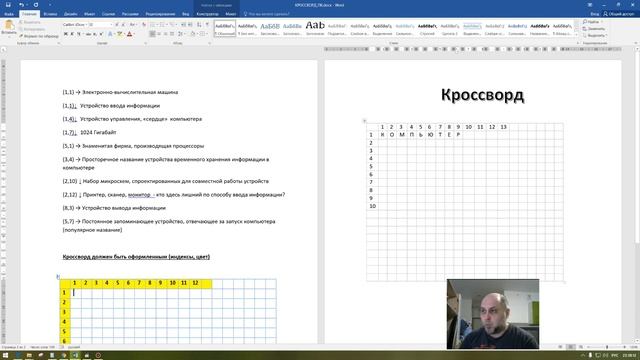The image size is (640, 360).
Task: Open the font size dropdown
Action: [x=111, y=25]
